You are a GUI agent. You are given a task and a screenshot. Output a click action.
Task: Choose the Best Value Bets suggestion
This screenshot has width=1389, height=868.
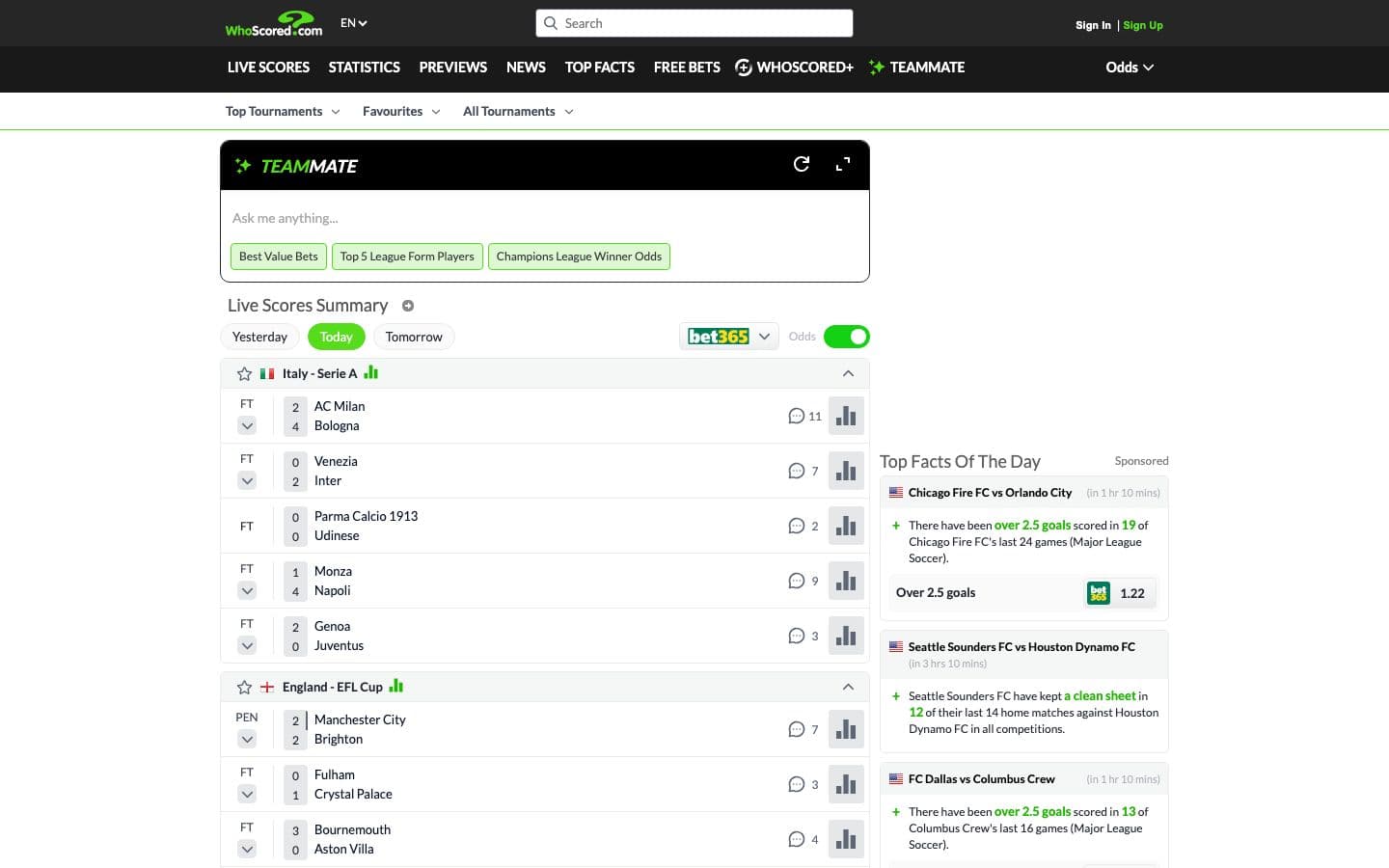click(x=278, y=257)
